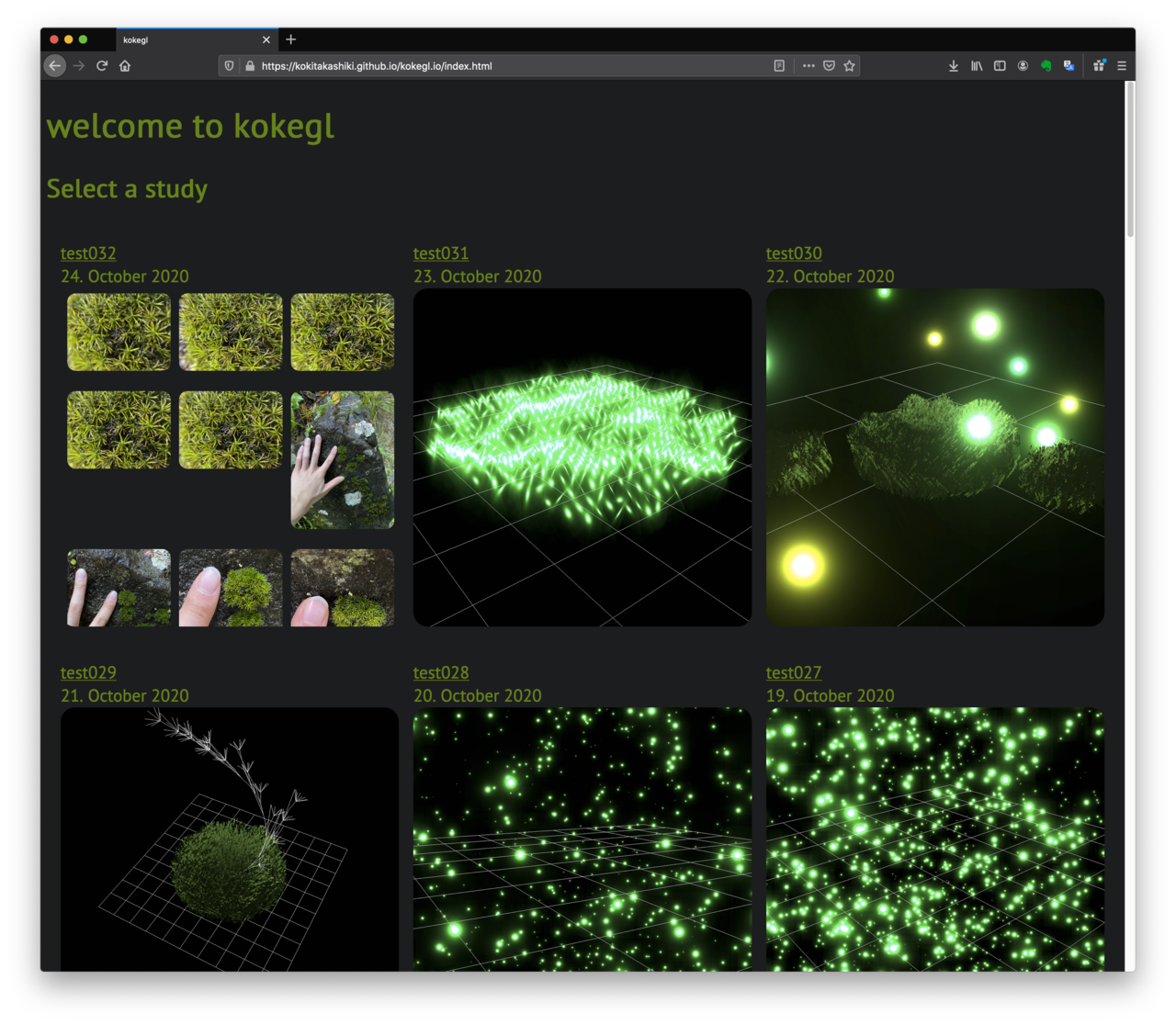Click the Evernote elephant extension
Screen dimensions: 1176x1025
click(x=1046, y=66)
